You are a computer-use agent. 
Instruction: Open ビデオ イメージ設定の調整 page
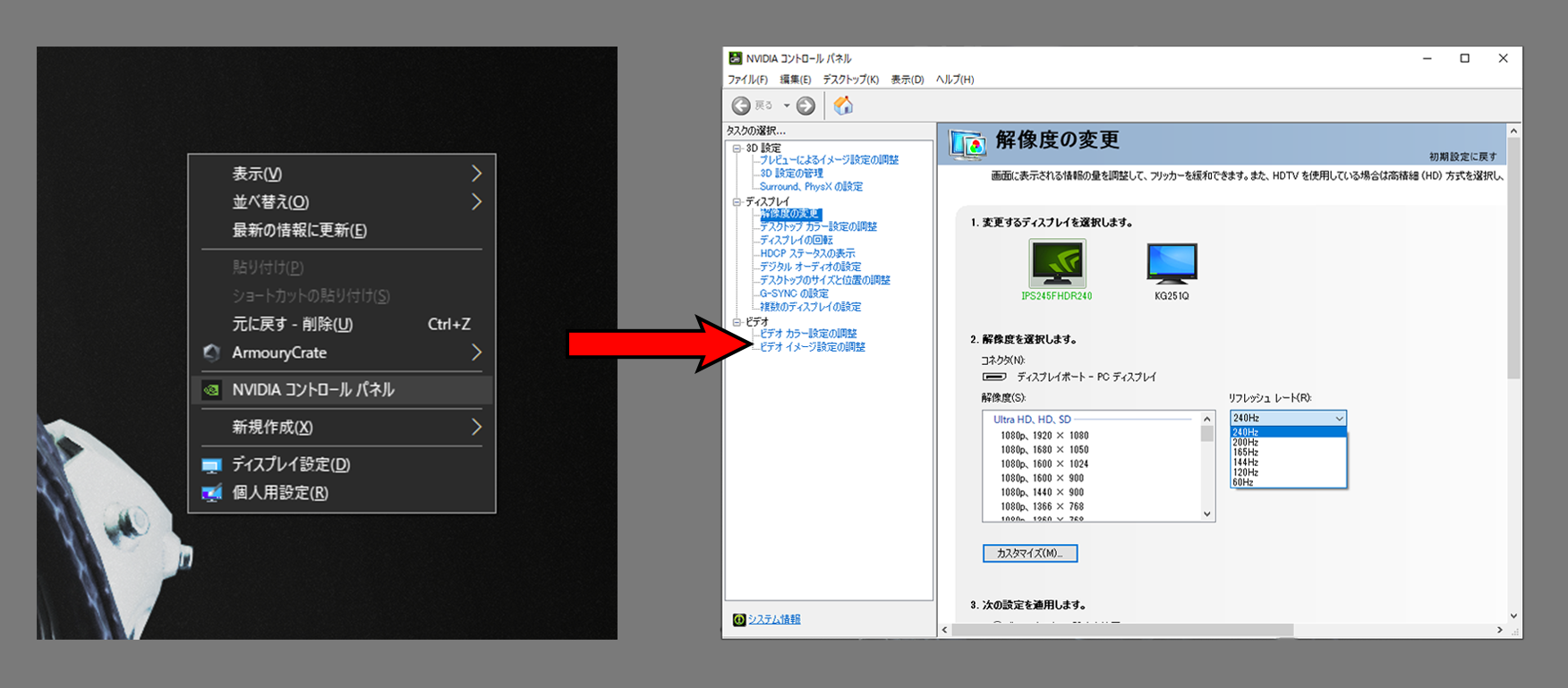point(813,347)
